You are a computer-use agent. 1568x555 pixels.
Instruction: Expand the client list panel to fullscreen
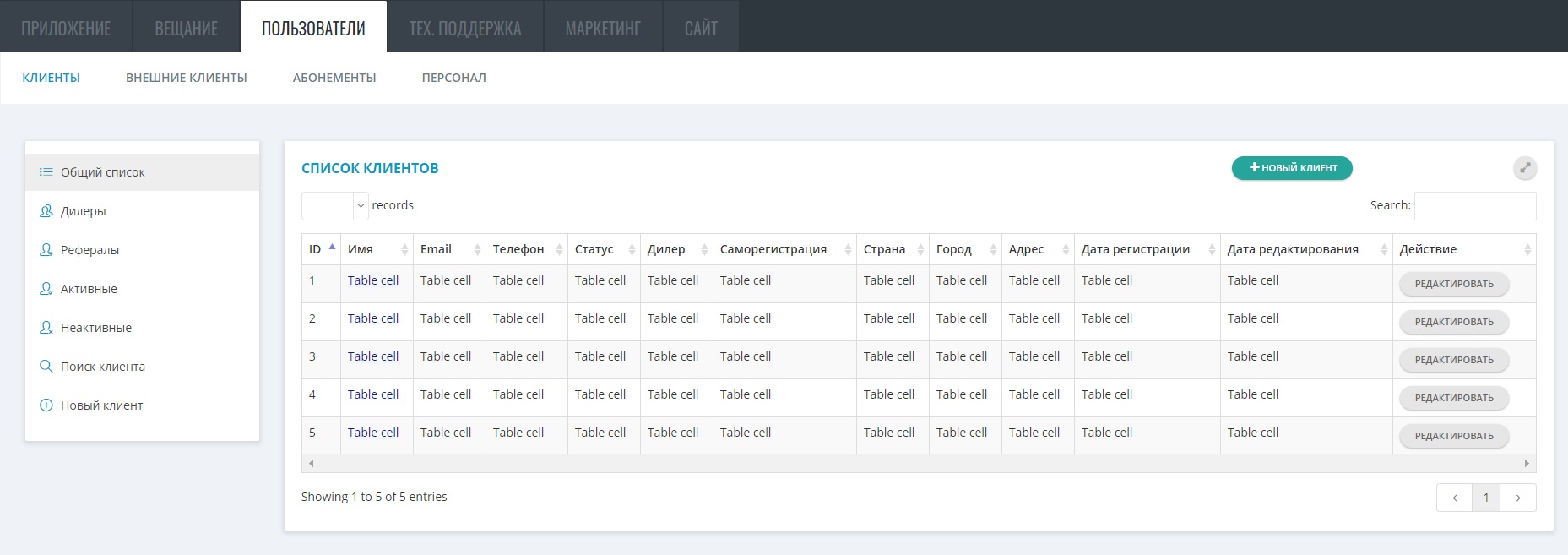[x=1525, y=168]
